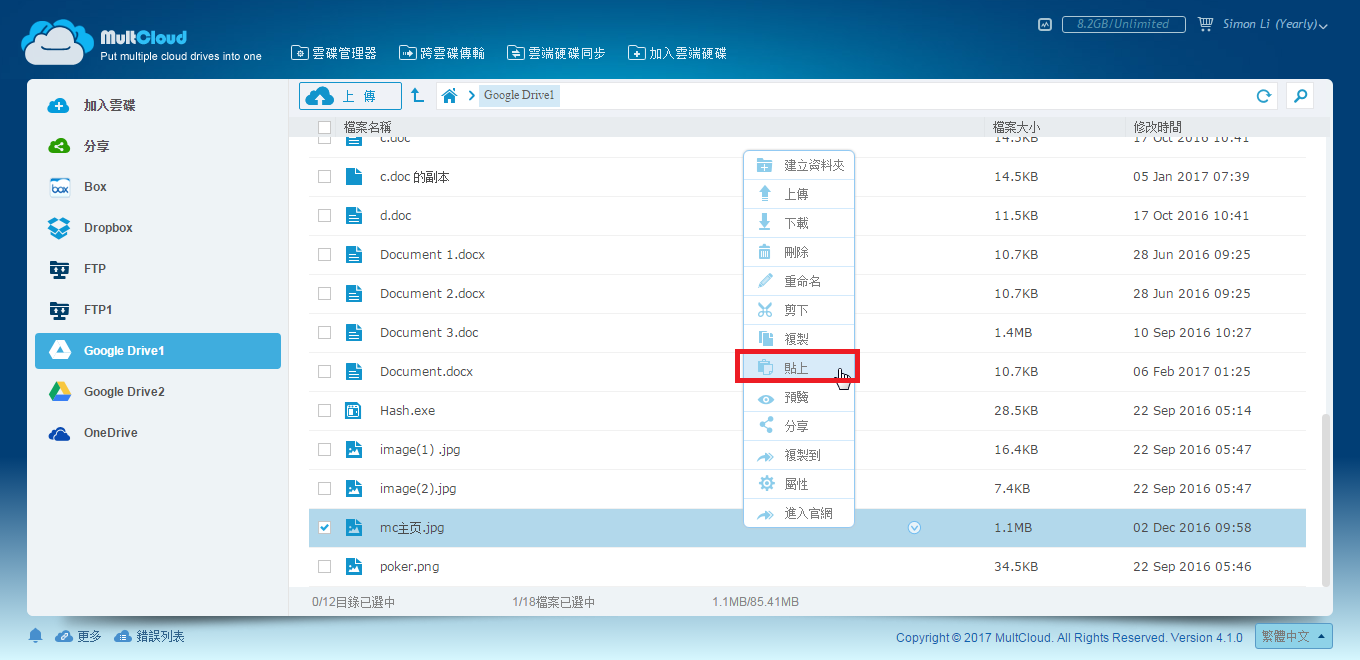1360x660 pixels.
Task: Check the Hash.exe checkbox
Action: pyautogui.click(x=324, y=410)
